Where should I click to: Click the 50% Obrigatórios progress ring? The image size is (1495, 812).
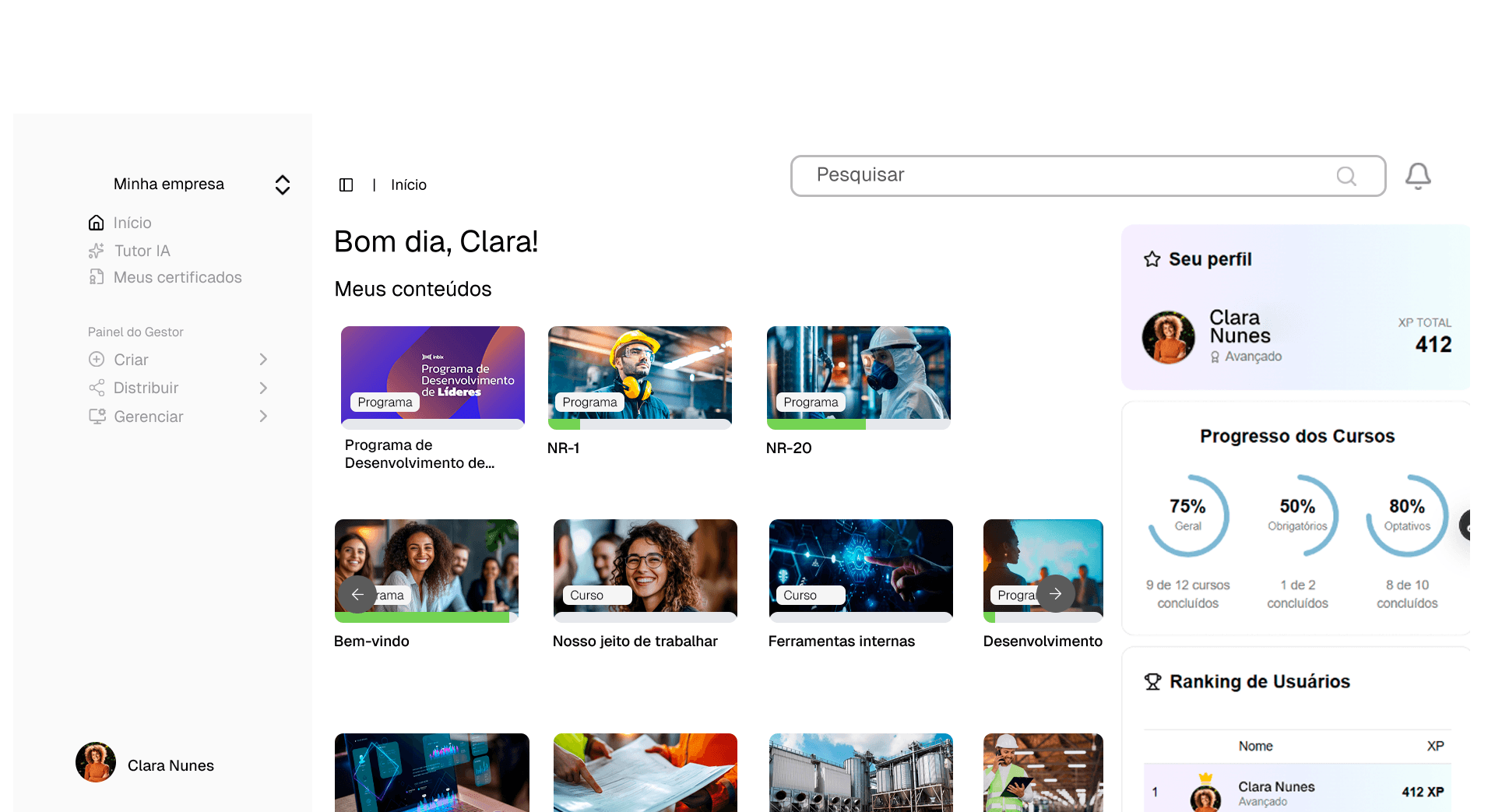click(1297, 515)
